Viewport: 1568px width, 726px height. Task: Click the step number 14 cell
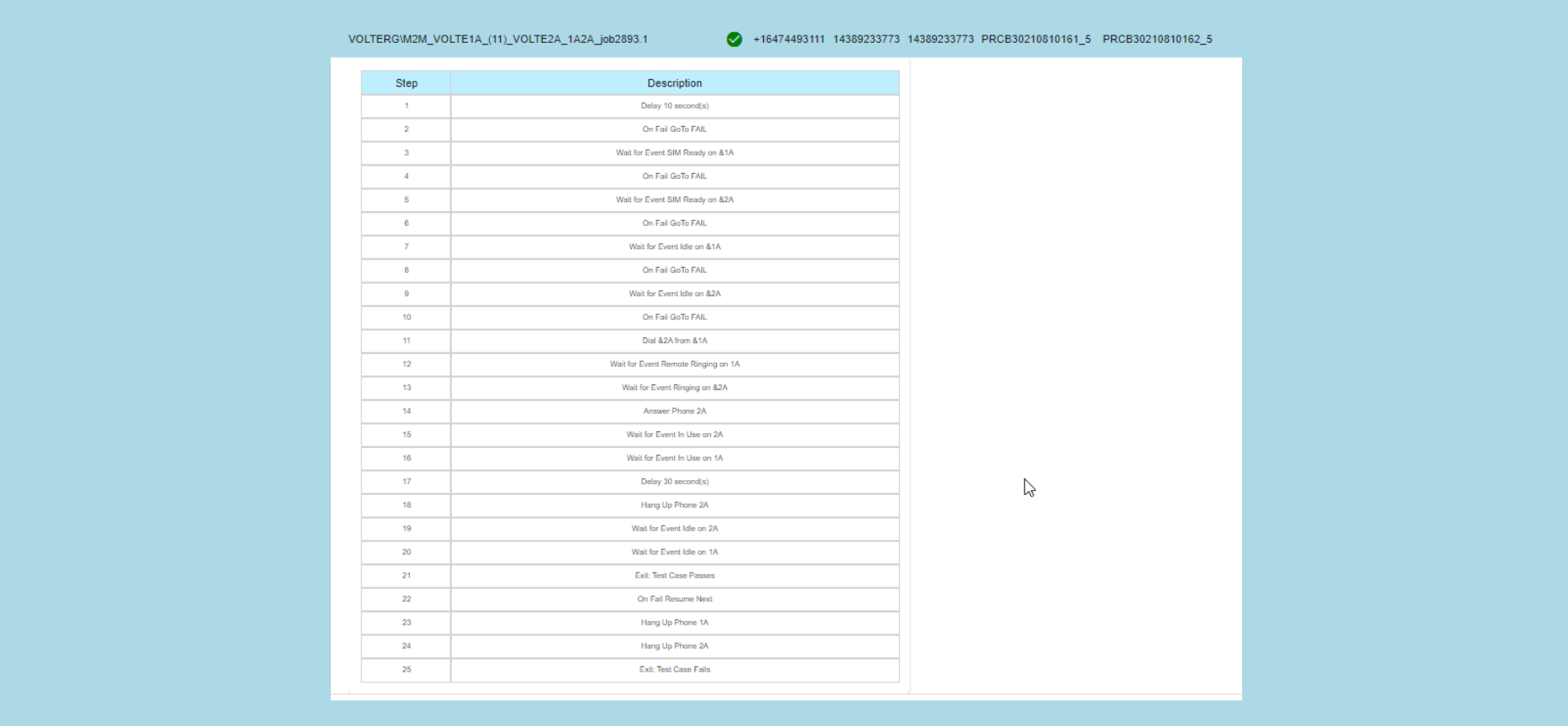(x=407, y=412)
